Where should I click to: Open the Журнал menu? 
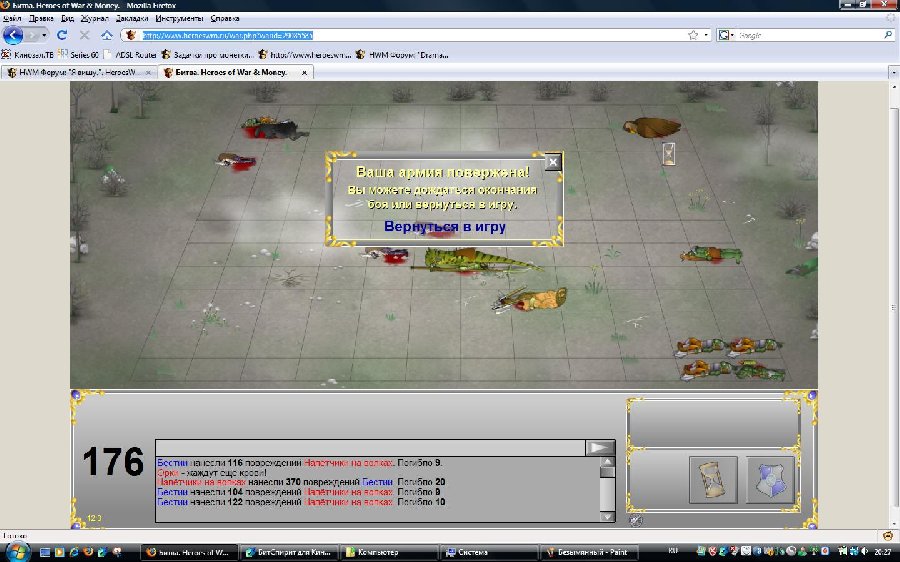tap(95, 18)
